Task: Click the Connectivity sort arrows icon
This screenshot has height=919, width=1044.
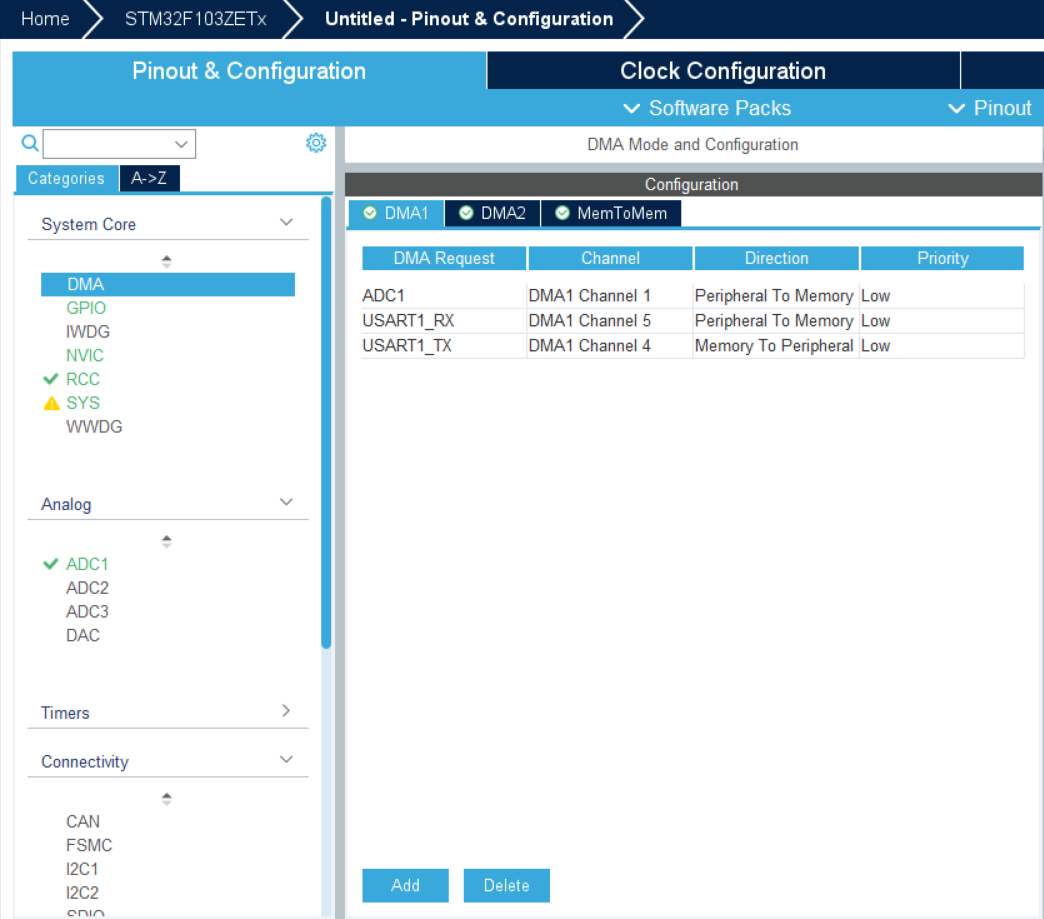Action: click(166, 798)
